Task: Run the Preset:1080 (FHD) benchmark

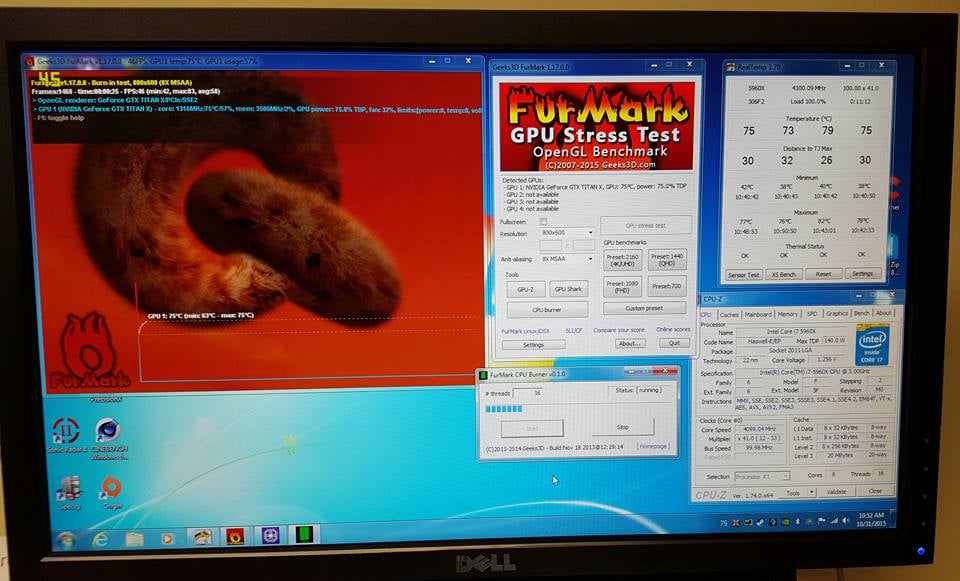Action: (623, 287)
